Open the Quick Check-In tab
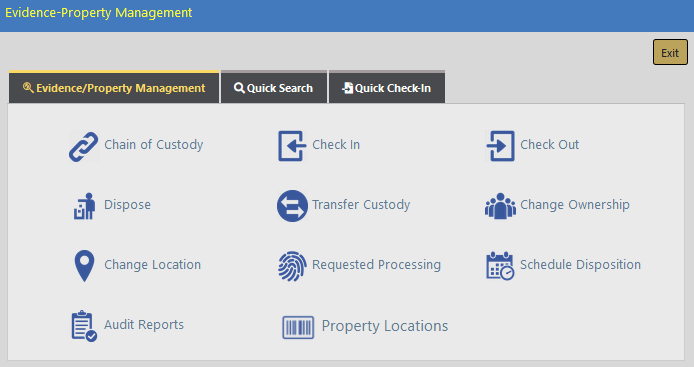This screenshot has width=694, height=367. coord(387,88)
